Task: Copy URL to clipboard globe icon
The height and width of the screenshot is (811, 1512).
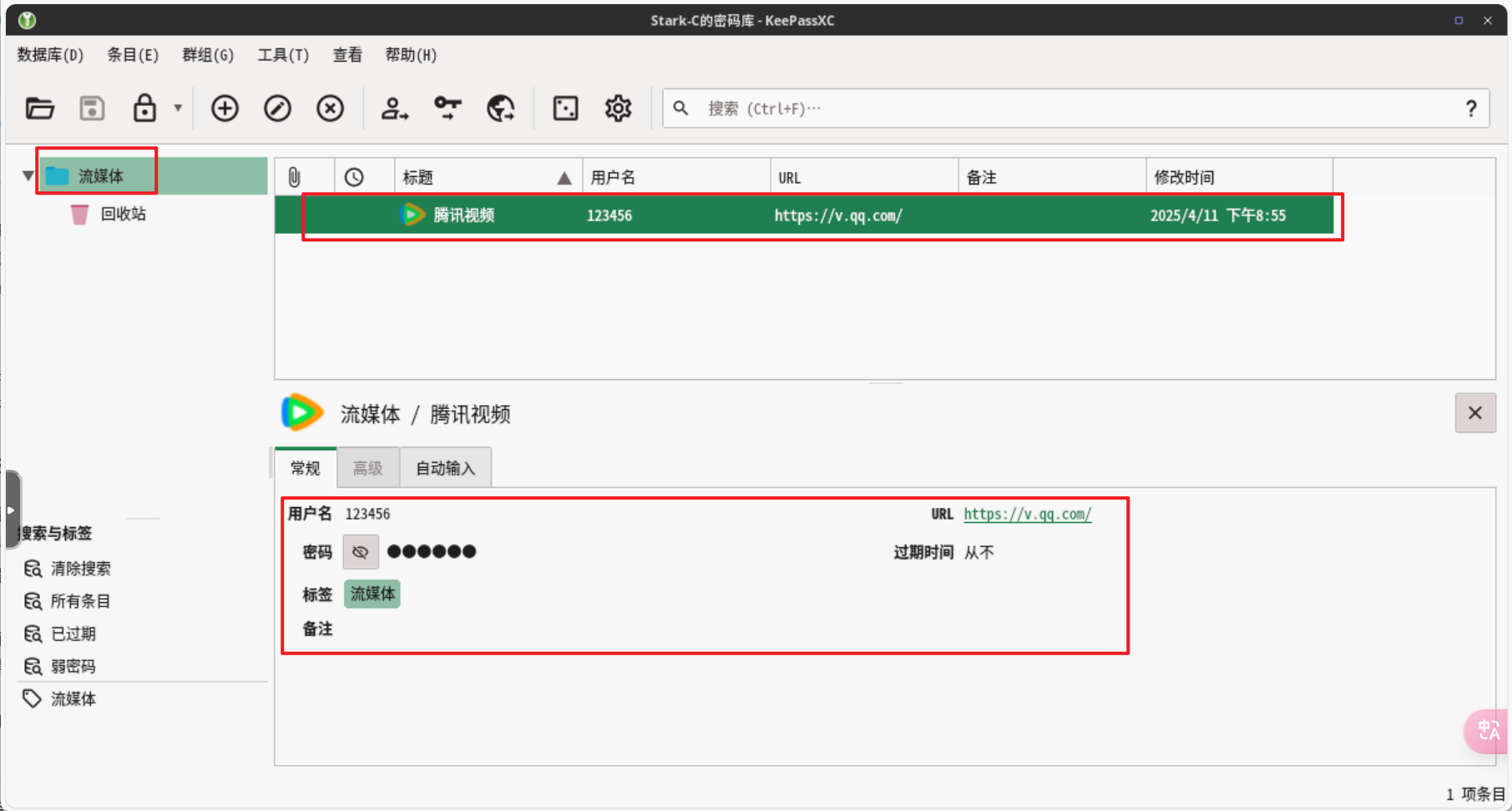Action: pyautogui.click(x=501, y=109)
